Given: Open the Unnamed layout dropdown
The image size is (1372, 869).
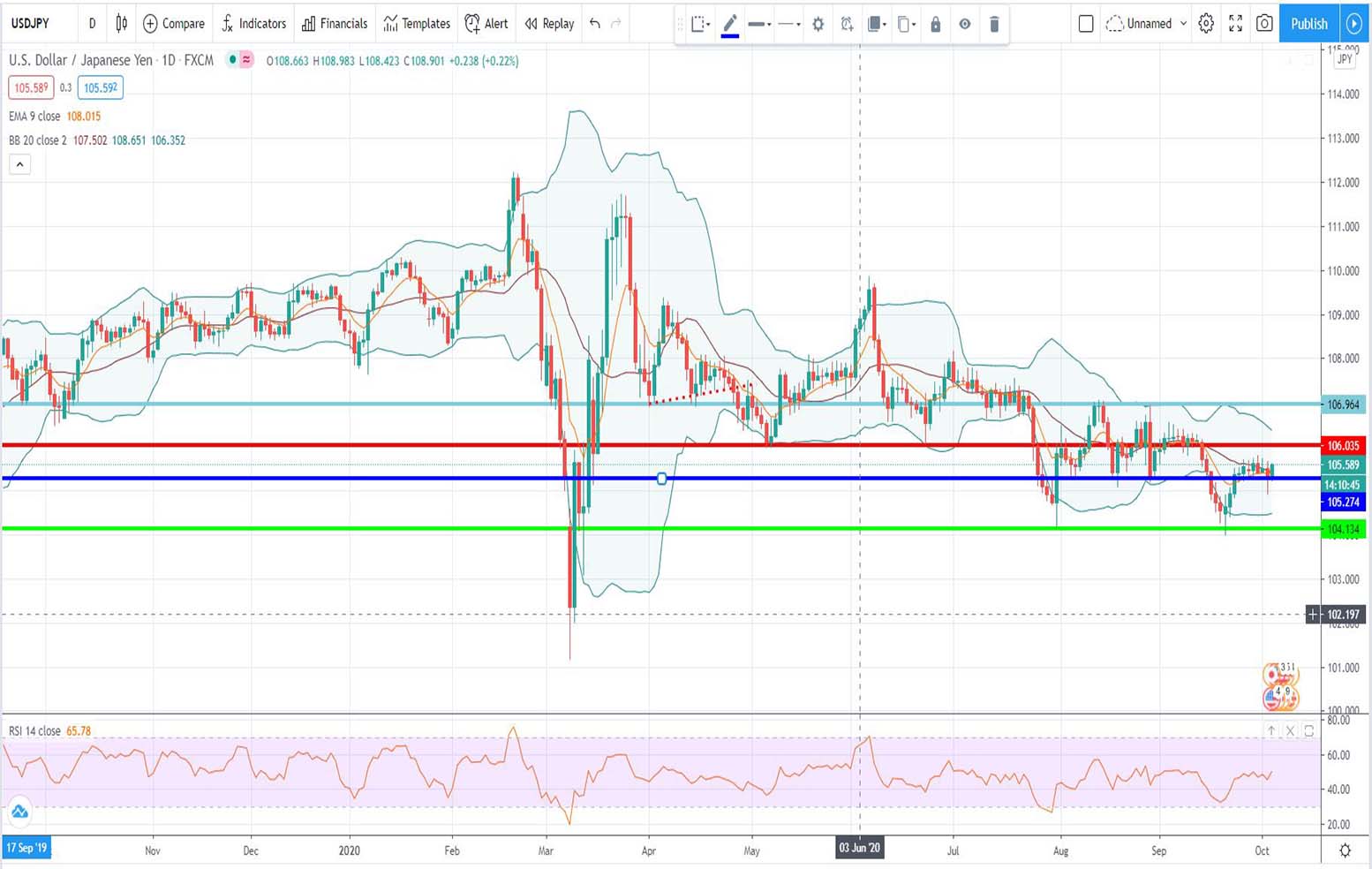Looking at the screenshot, I should (1146, 24).
